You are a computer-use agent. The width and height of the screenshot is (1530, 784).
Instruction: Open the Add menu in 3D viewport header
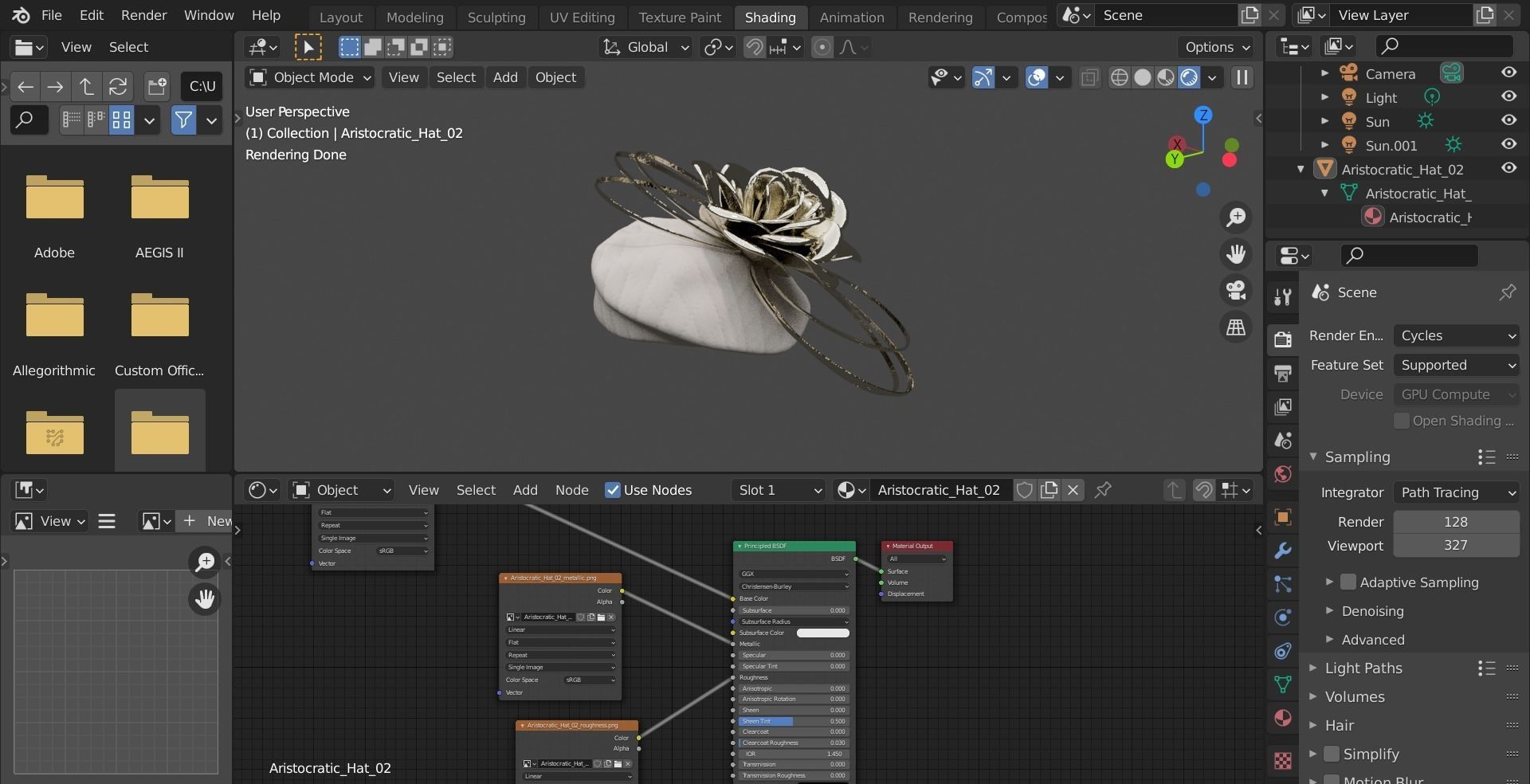coord(505,77)
